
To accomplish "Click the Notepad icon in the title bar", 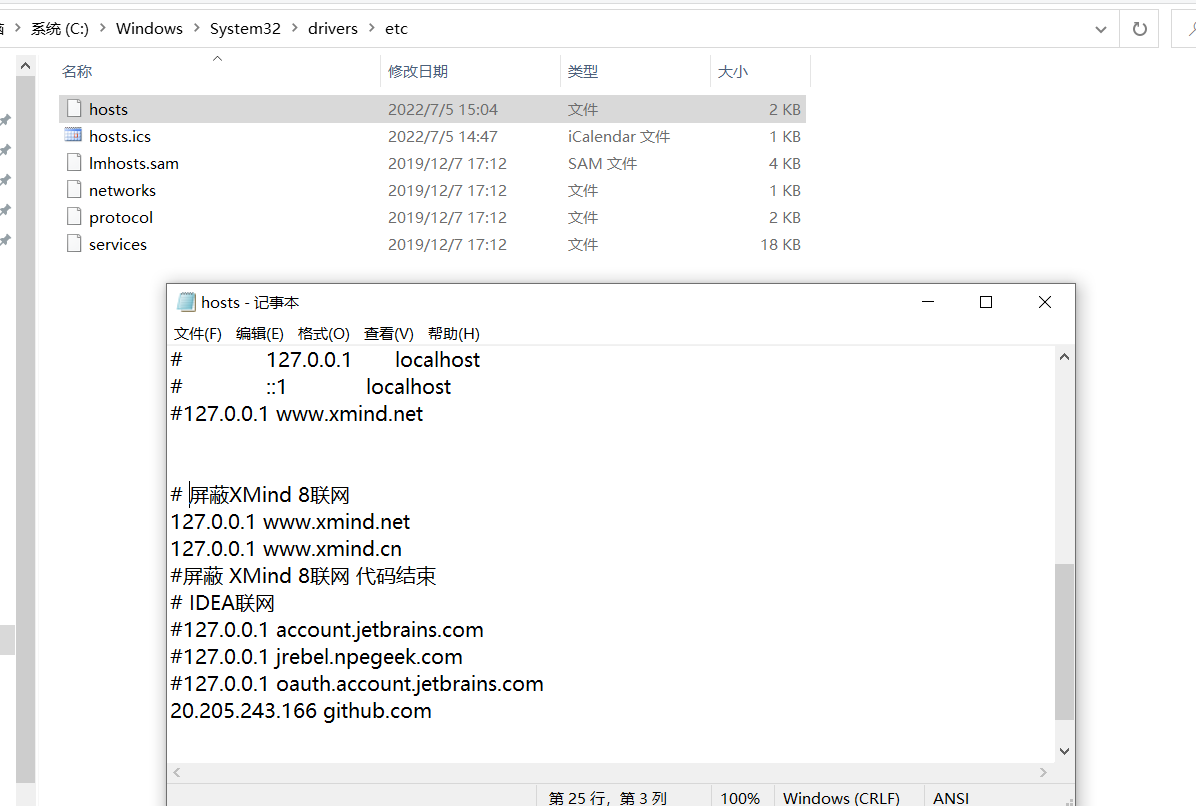I will click(186, 302).
